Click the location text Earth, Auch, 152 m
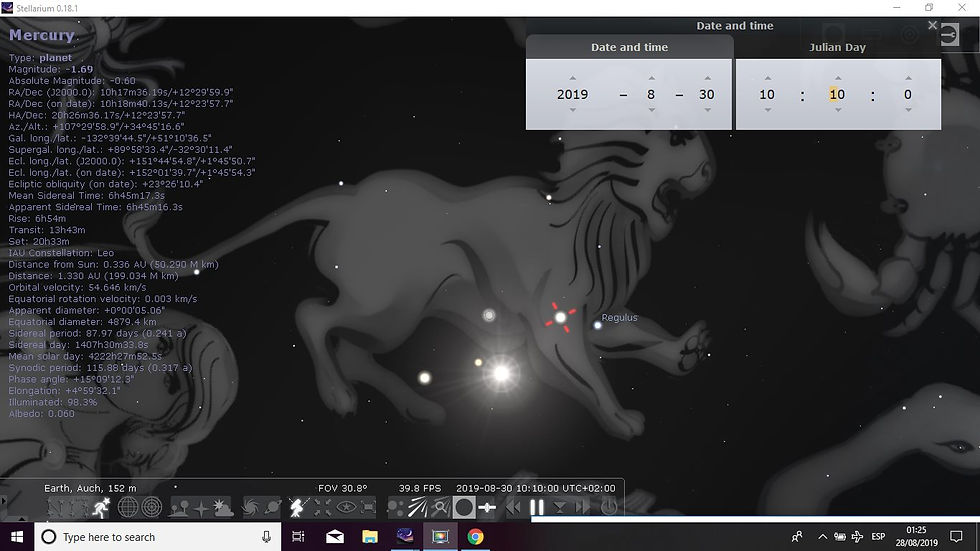The image size is (980, 551). 90,488
